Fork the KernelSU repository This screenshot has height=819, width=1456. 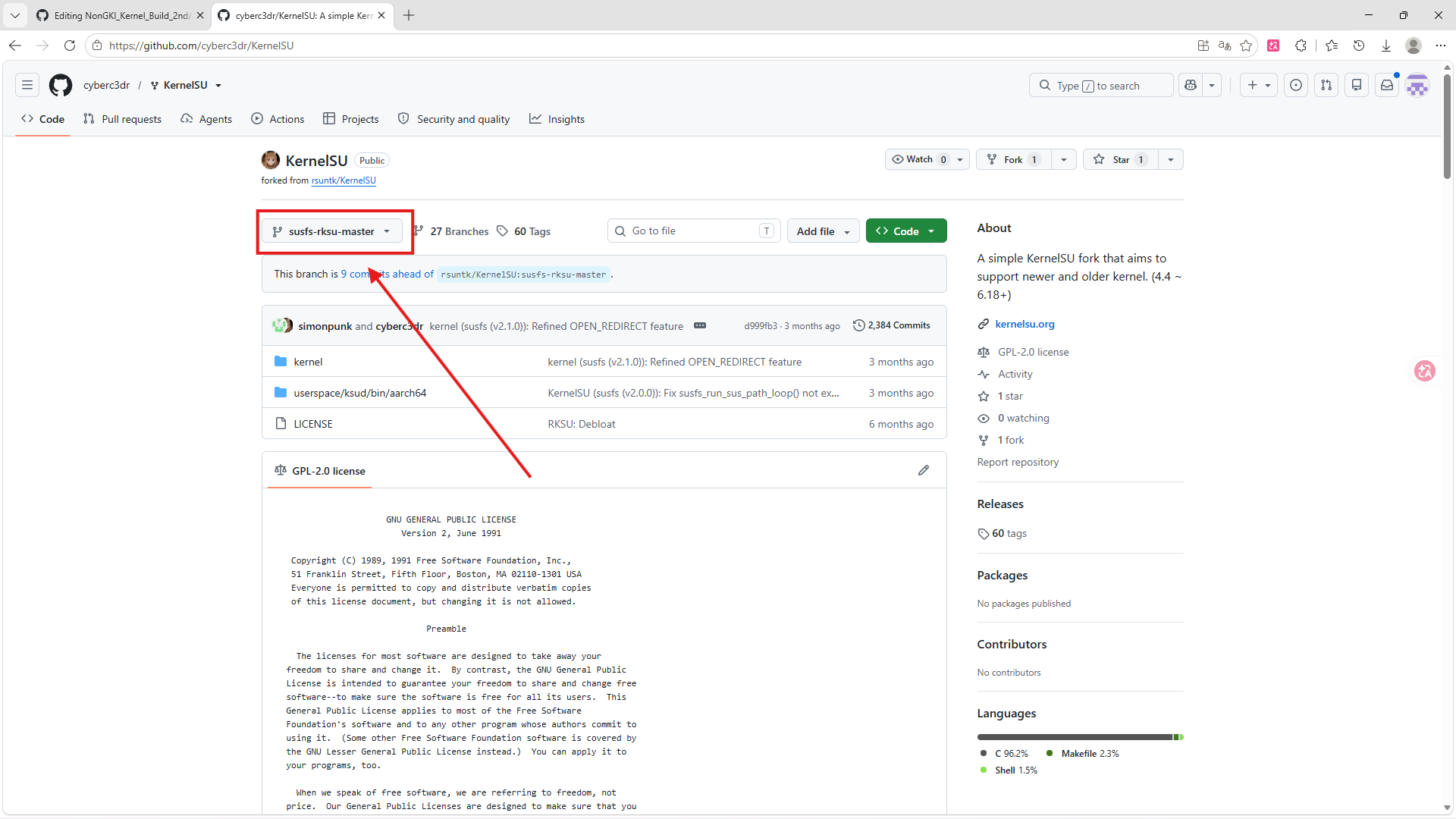(1013, 159)
